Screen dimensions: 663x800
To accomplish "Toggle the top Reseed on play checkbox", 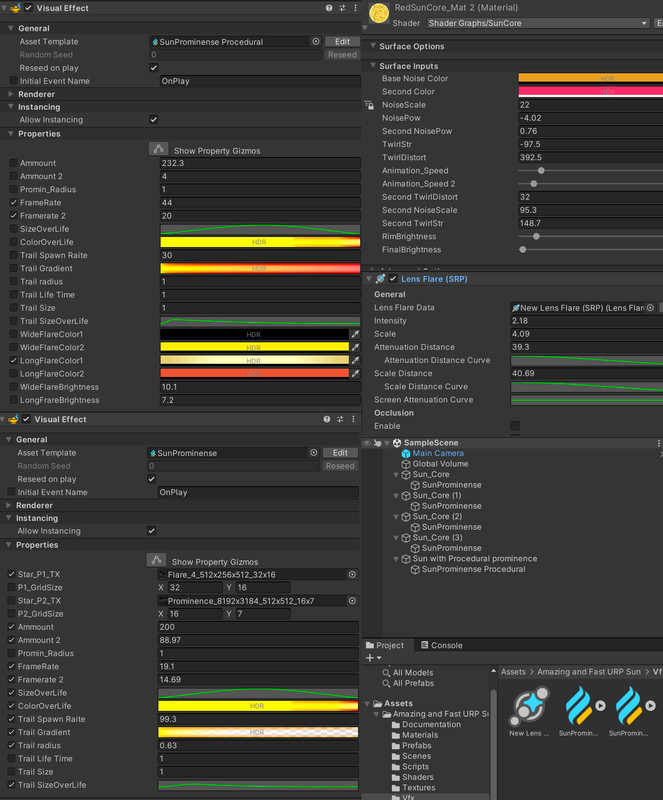I will (154, 68).
